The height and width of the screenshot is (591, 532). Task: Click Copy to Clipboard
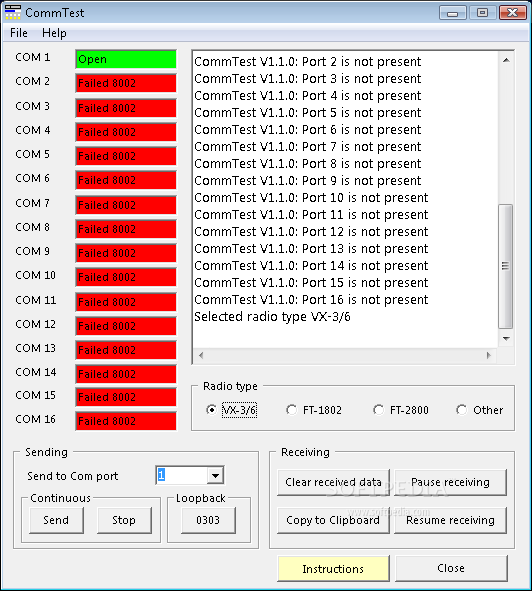[333, 520]
